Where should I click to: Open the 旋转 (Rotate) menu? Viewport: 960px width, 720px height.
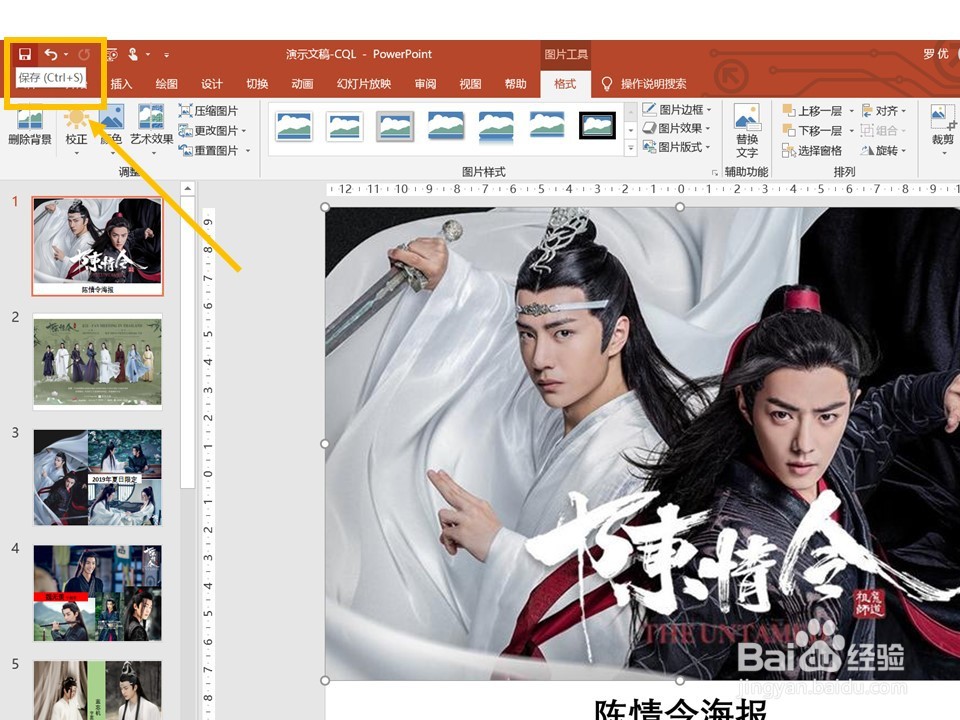tap(884, 150)
